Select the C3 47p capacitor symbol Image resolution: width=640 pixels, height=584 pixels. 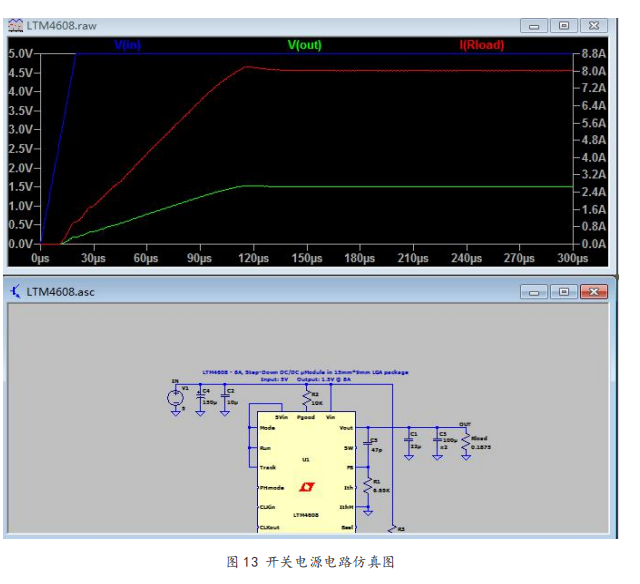[x=368, y=443]
